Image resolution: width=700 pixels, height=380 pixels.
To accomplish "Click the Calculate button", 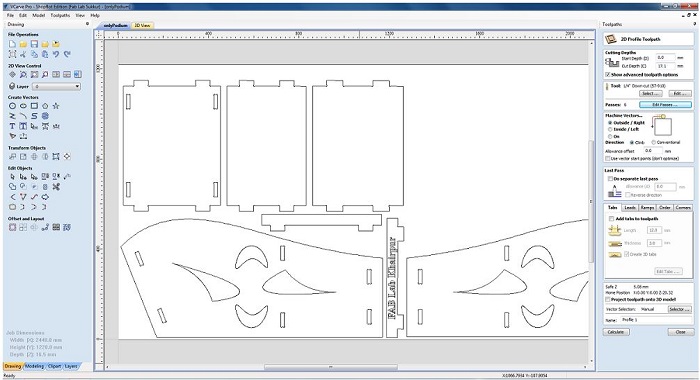I will pos(616,332).
